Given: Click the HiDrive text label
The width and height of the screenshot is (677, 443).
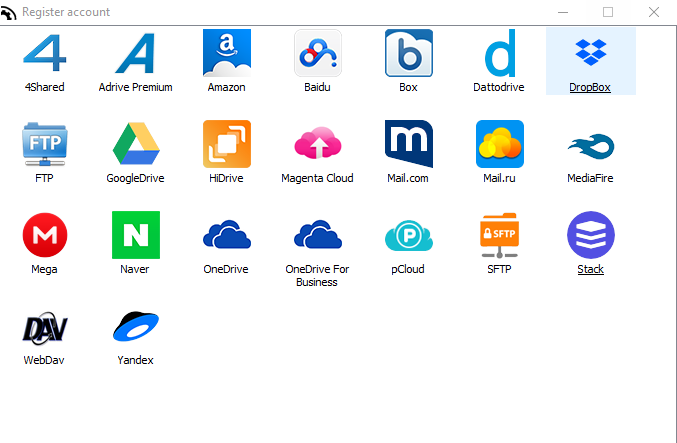Looking at the screenshot, I should click(x=226, y=178).
